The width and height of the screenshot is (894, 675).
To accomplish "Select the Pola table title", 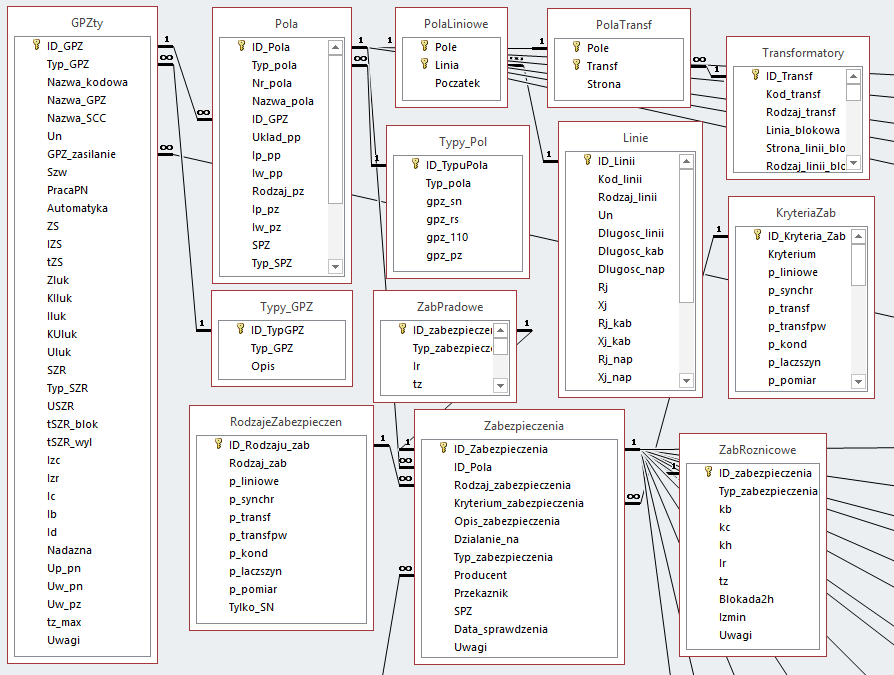I will coord(286,24).
